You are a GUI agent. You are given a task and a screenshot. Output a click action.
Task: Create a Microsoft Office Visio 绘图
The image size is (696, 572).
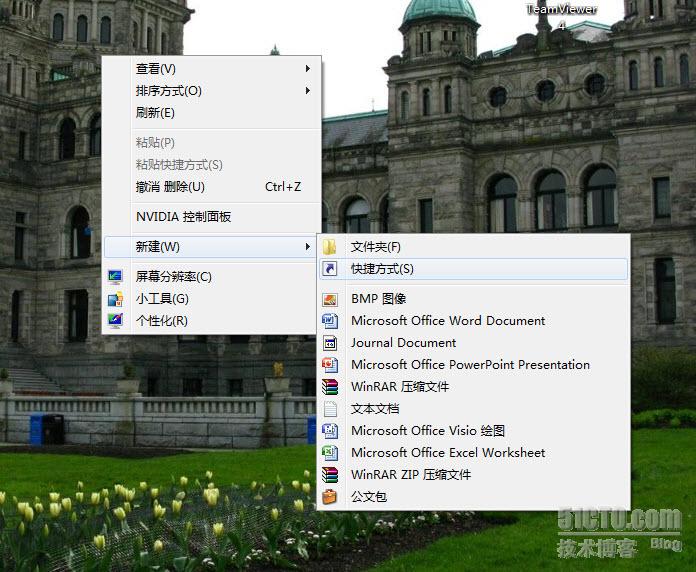474,430
